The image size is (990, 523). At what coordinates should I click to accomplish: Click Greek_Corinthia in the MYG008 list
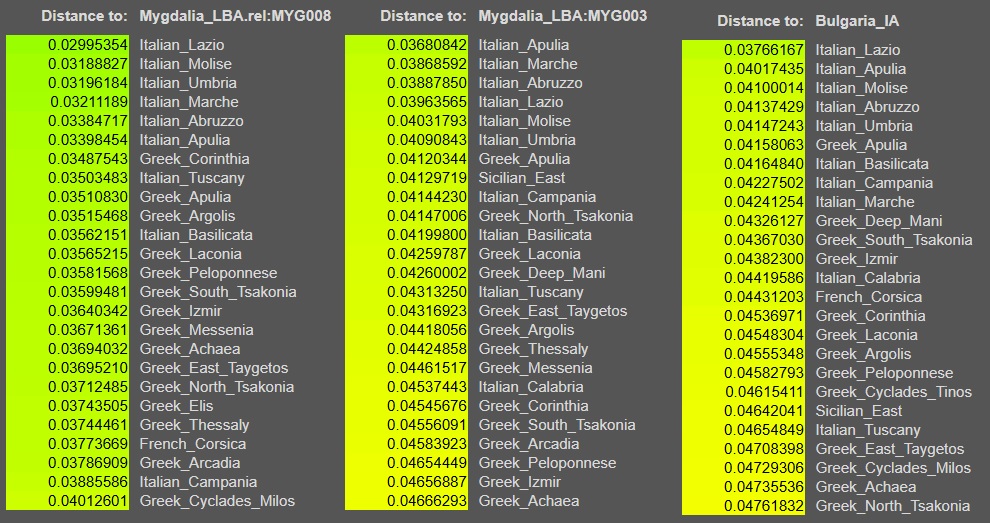click(x=194, y=159)
